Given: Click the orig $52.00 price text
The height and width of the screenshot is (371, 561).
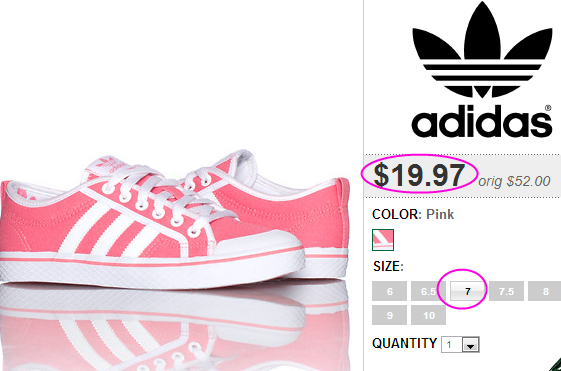Looking at the screenshot, I should coord(514,181).
